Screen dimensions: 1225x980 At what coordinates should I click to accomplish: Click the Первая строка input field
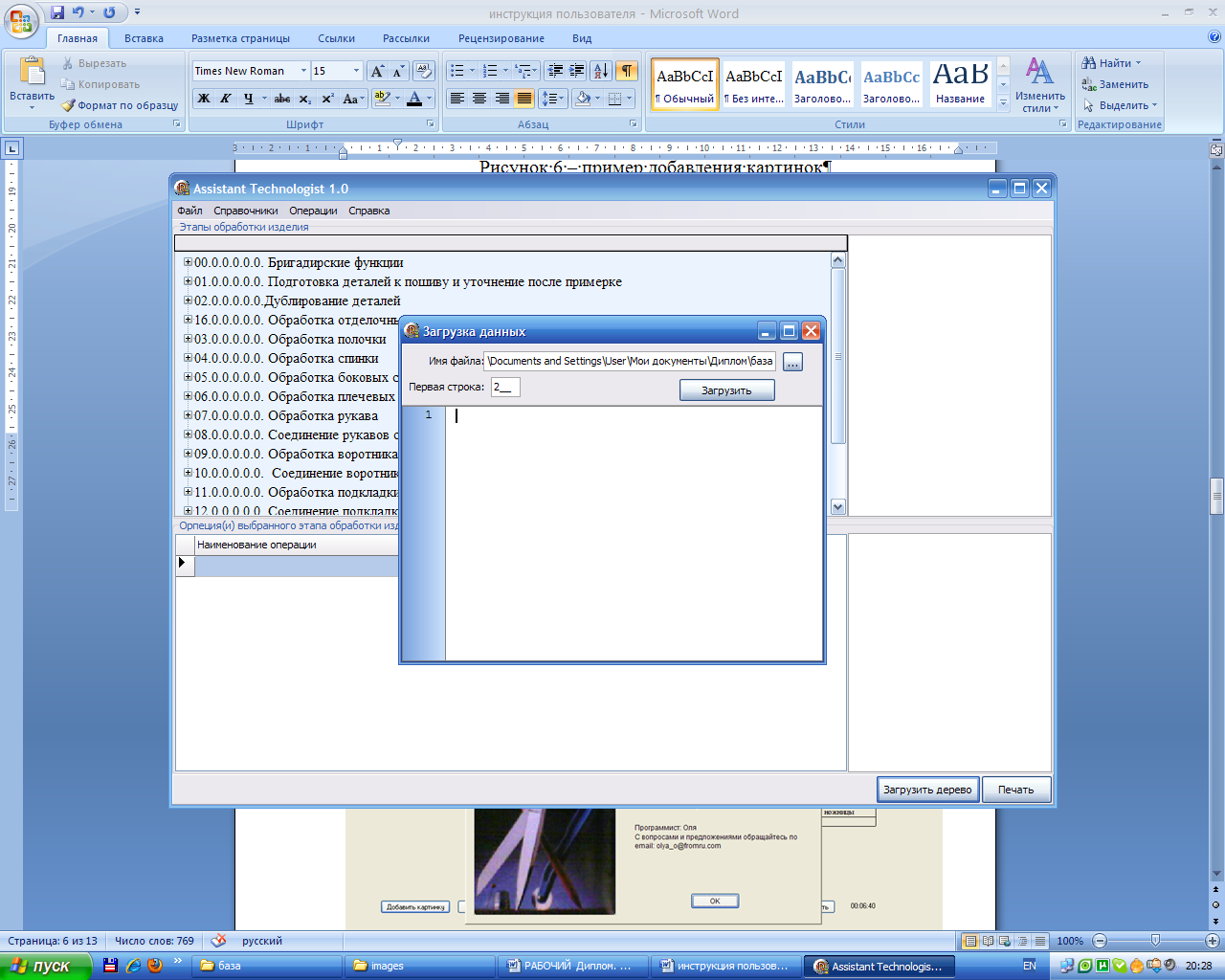[x=505, y=387]
